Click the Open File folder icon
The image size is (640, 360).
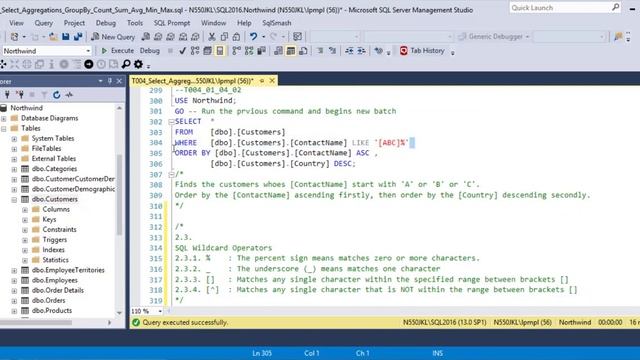(53, 37)
